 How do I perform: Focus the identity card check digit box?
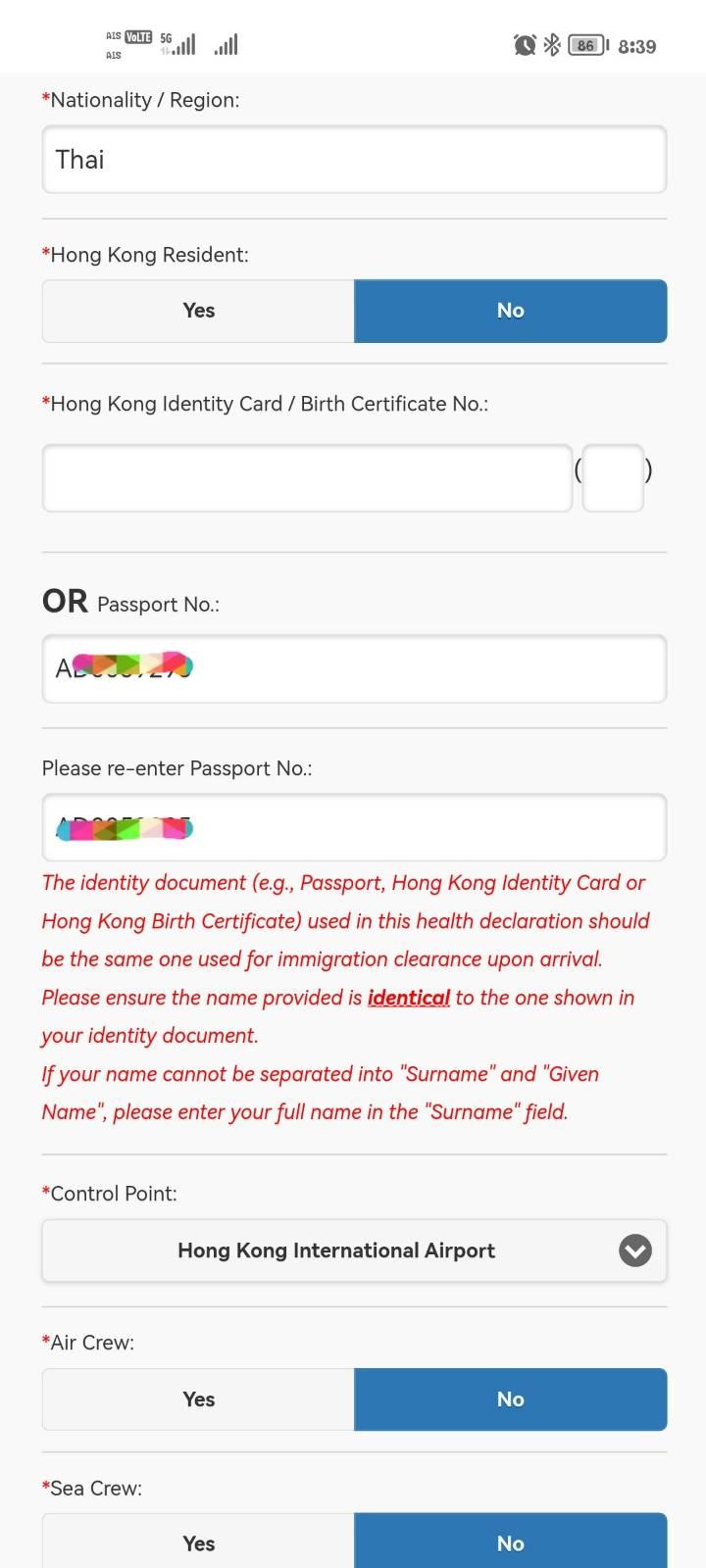(613, 478)
